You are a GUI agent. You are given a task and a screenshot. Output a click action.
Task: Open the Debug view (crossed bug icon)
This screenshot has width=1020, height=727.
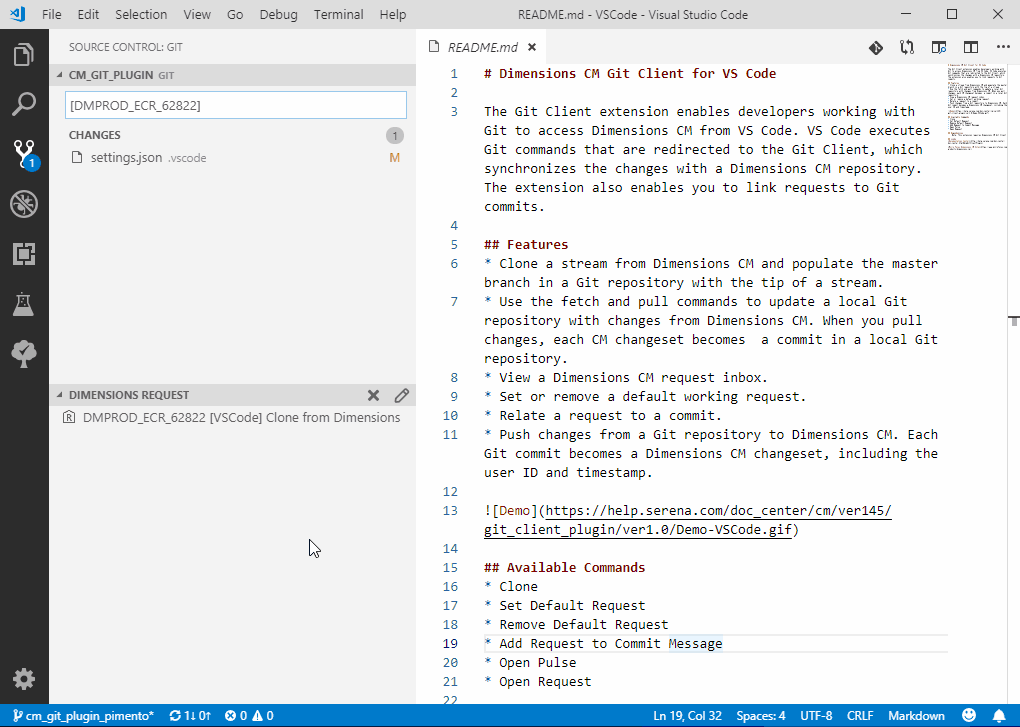[24, 204]
